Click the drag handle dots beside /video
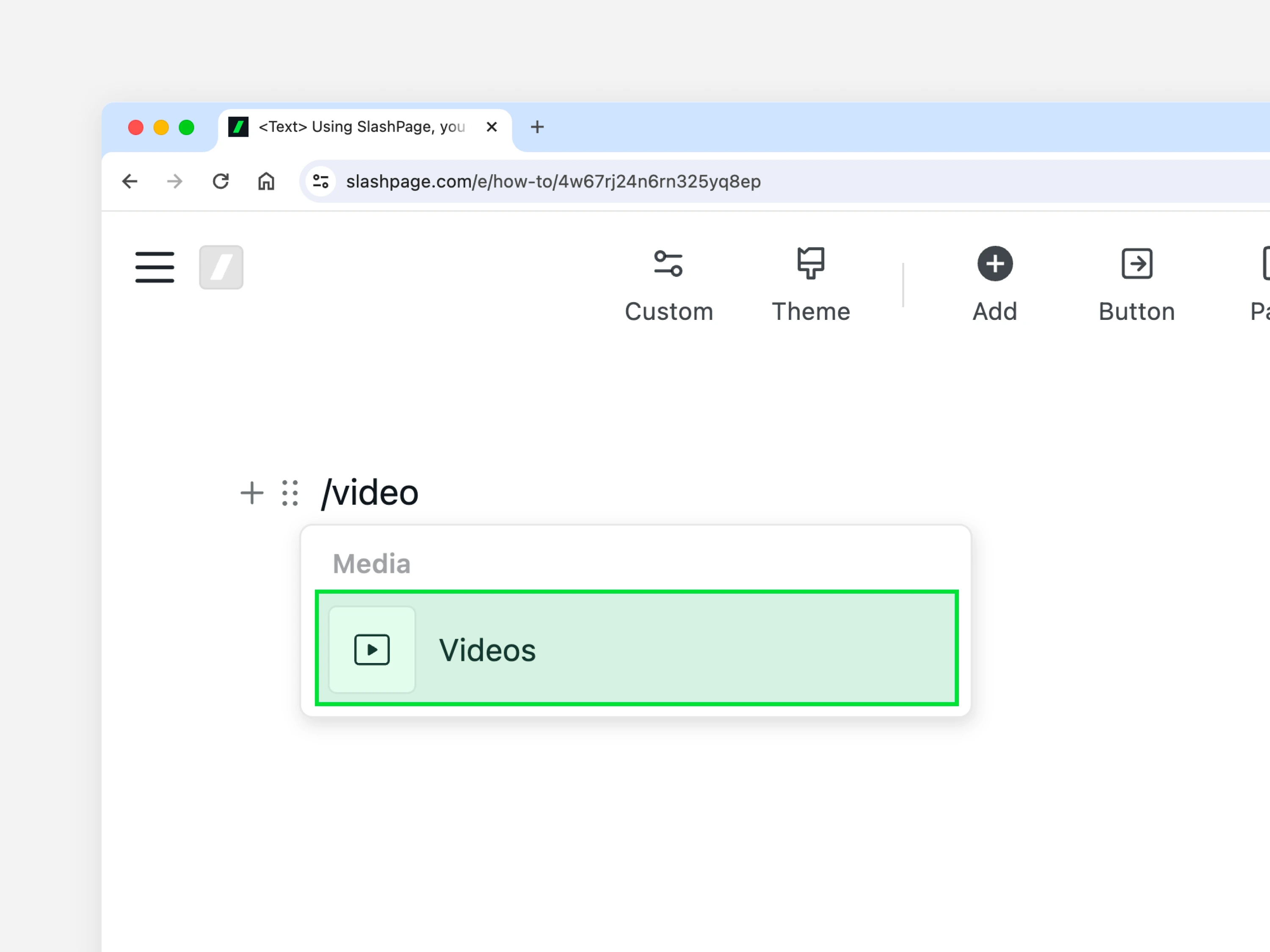The image size is (1270, 952). pyautogui.click(x=290, y=493)
